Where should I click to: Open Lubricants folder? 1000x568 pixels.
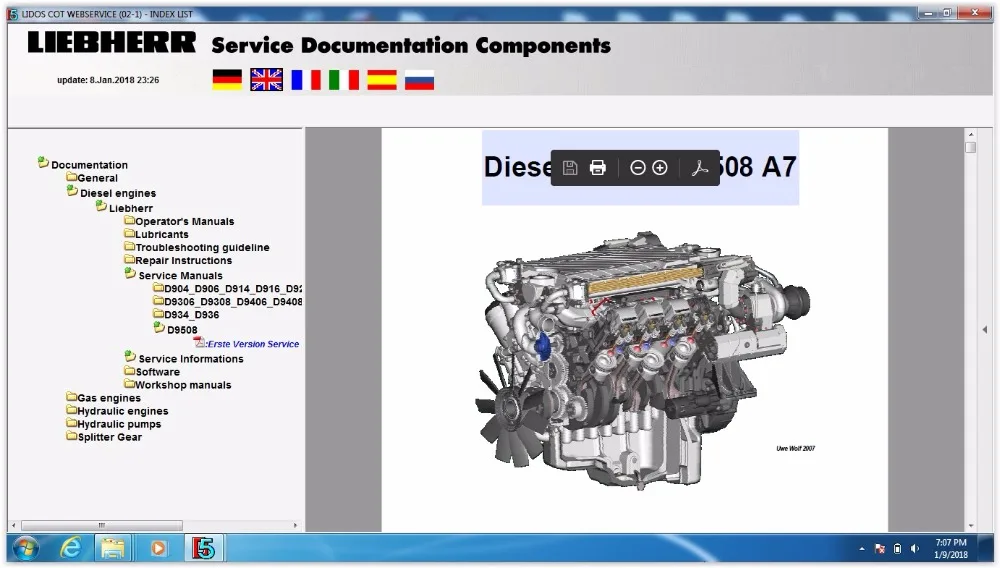coord(161,235)
